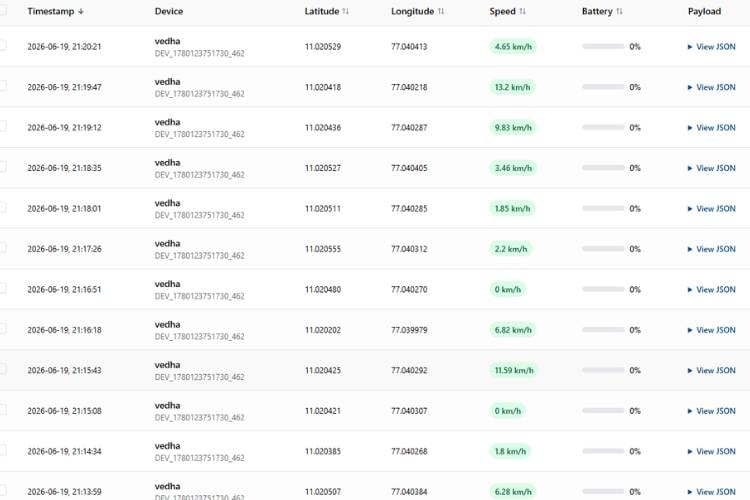Sort by Timestamp descending arrow icon
This screenshot has width=750, height=500.
[80, 11]
